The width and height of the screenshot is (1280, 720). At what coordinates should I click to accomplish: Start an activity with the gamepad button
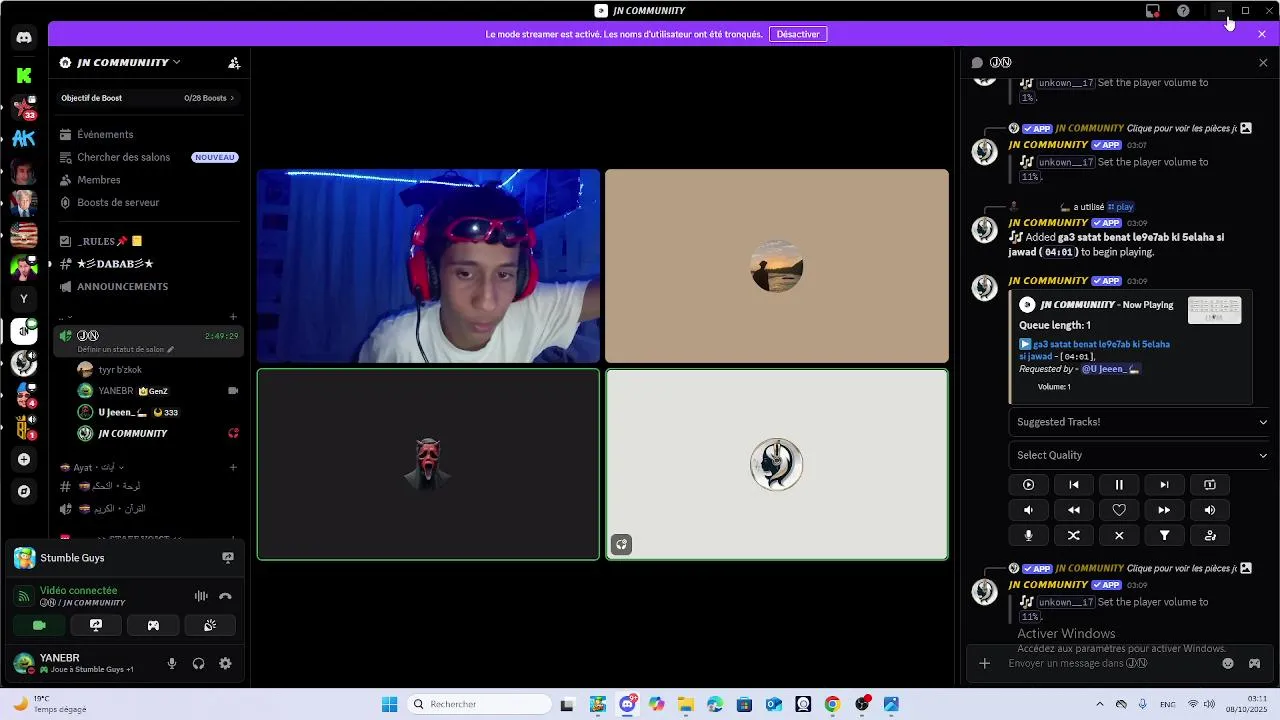click(x=153, y=625)
